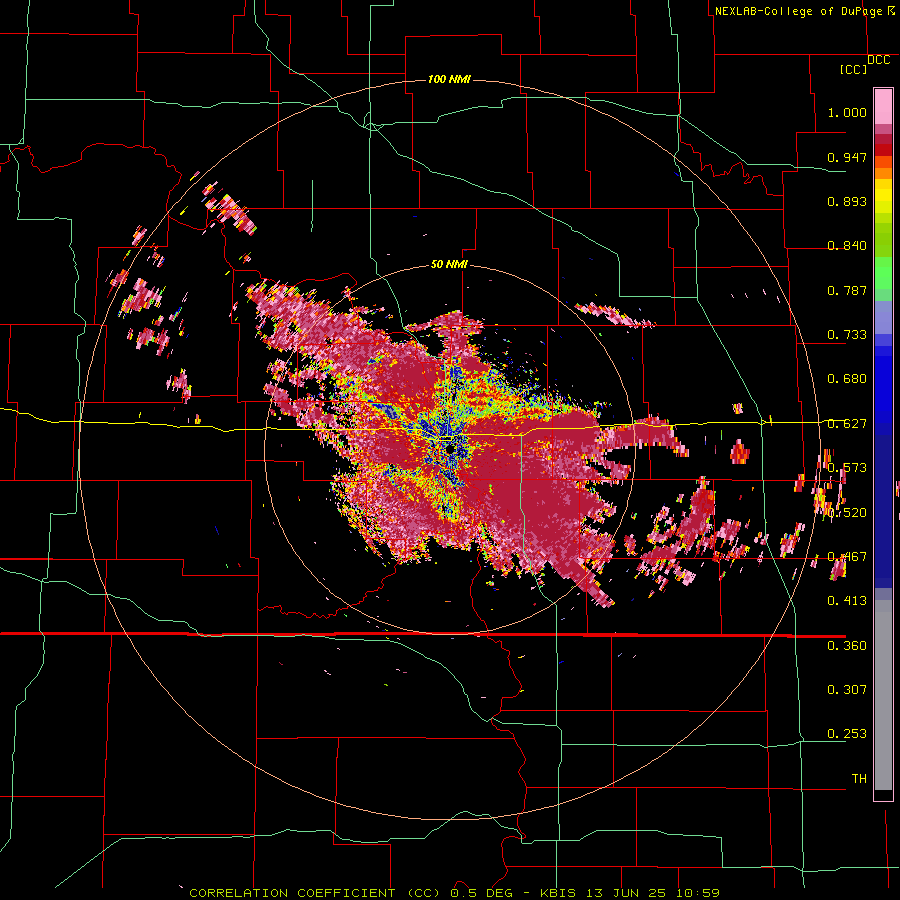900x900 pixels.
Task: Click the 1.000 value on the legend
Action: 847,112
